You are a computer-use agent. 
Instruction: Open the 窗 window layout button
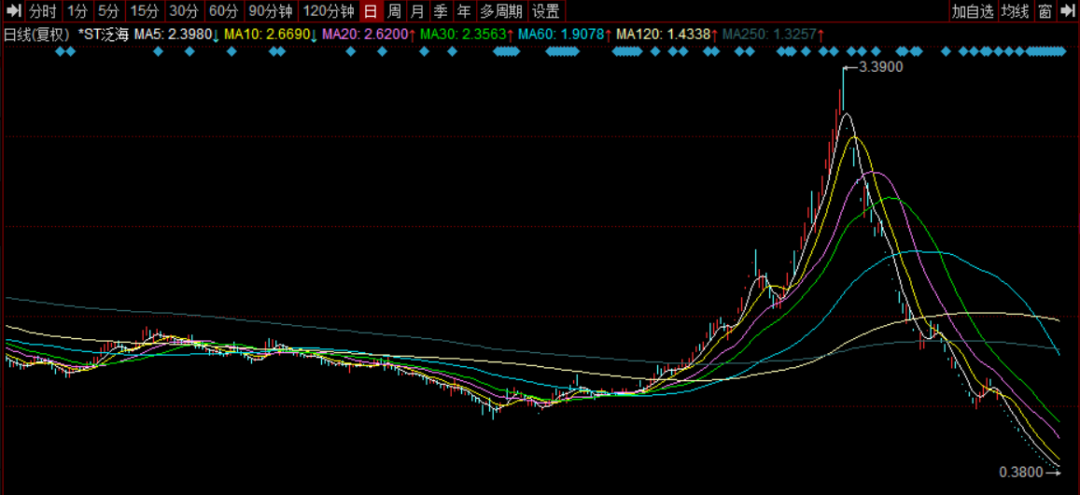coord(1044,12)
